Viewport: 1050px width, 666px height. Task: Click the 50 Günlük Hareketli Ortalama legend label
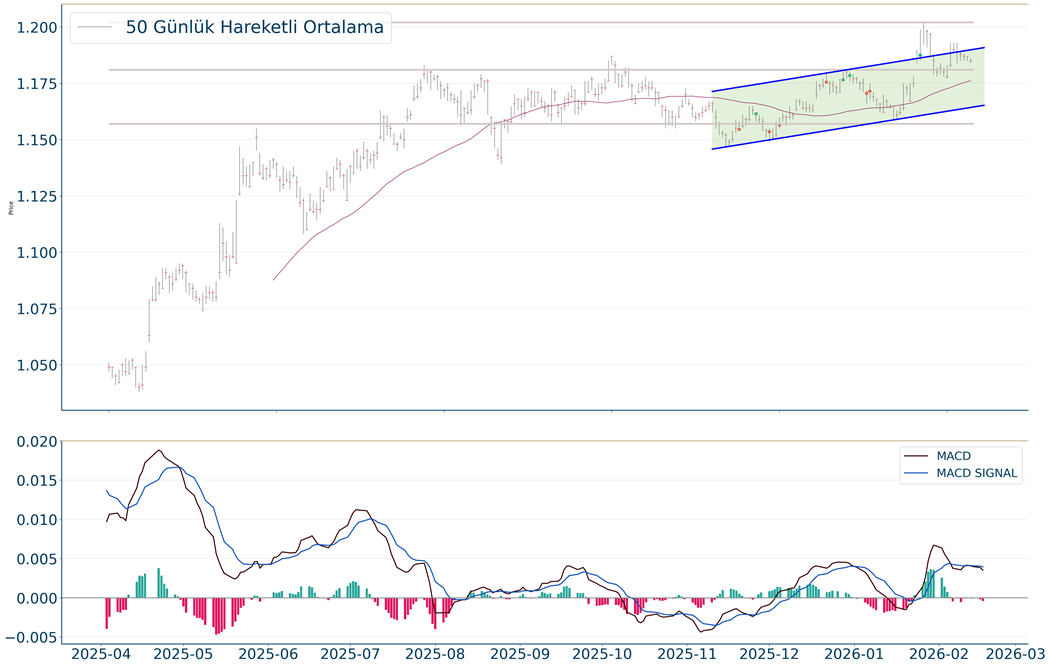[x=255, y=28]
